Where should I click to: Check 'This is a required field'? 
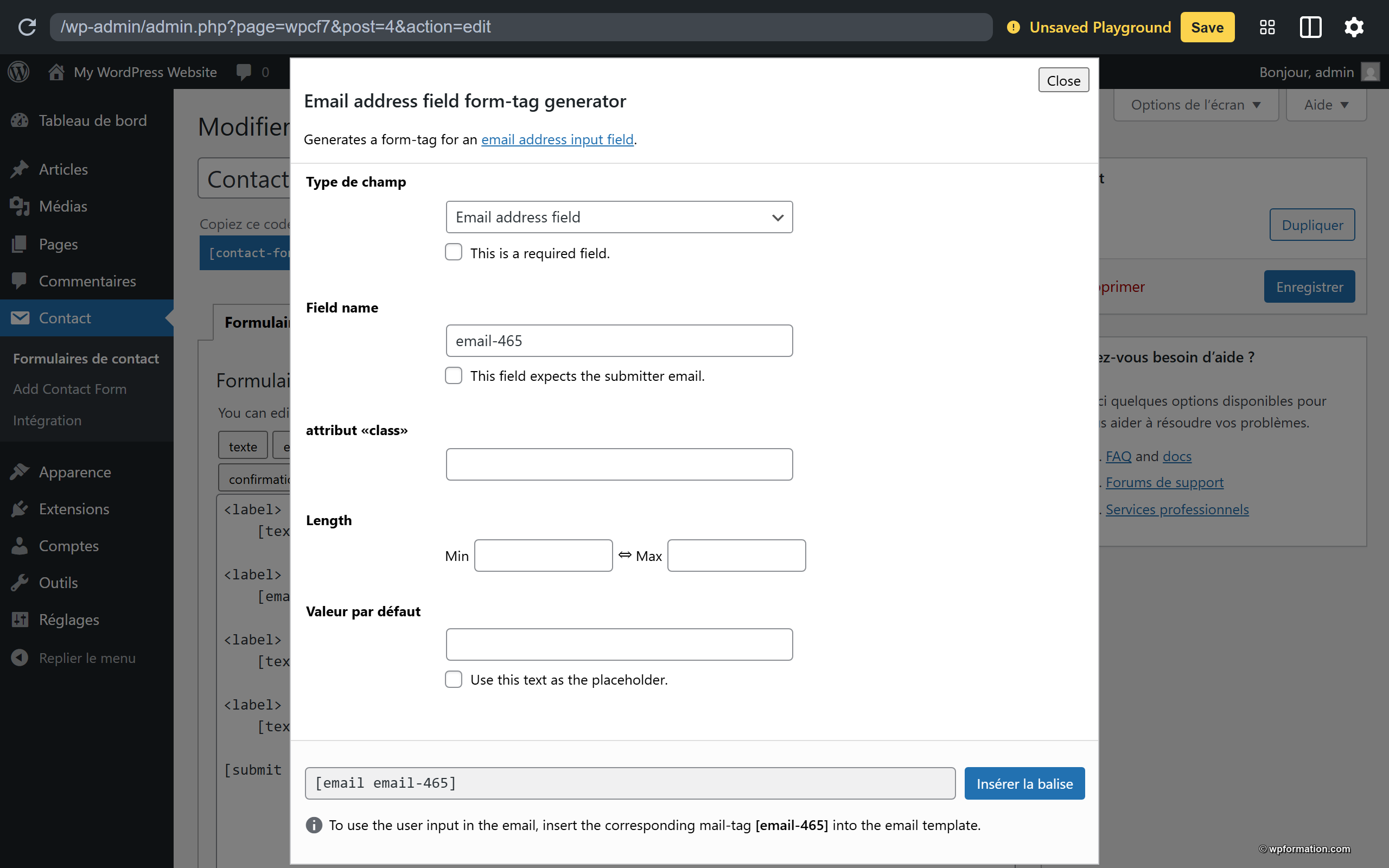point(454,252)
